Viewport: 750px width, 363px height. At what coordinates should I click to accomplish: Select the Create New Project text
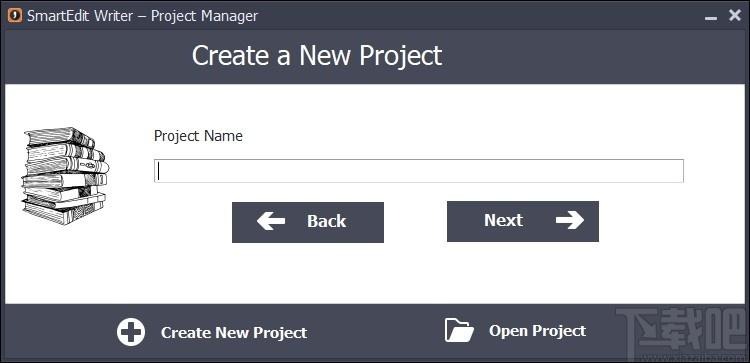coord(234,332)
